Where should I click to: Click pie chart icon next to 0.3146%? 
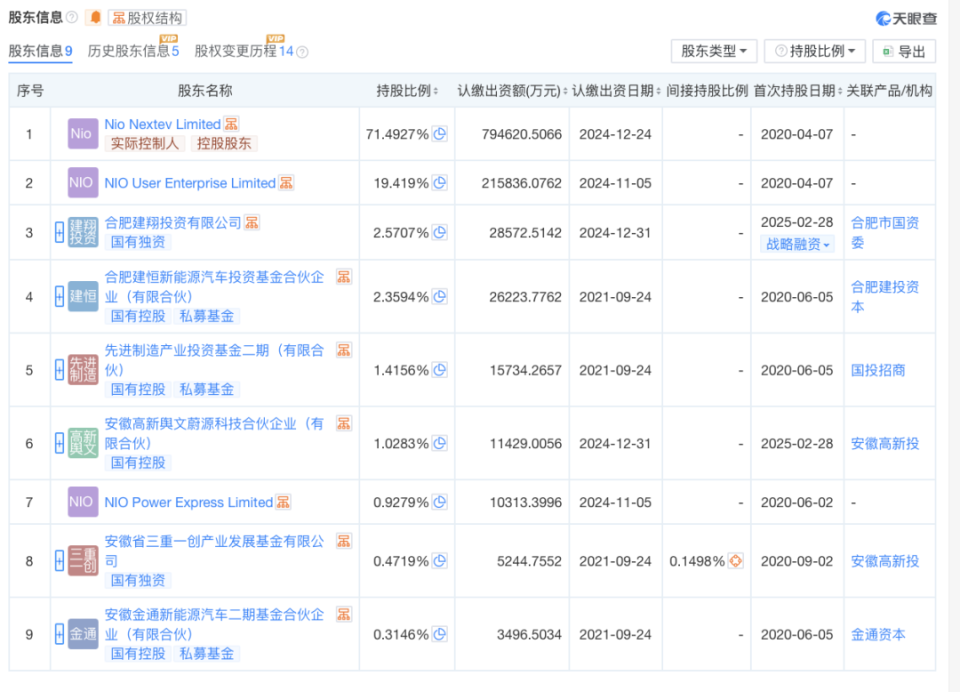click(440, 634)
